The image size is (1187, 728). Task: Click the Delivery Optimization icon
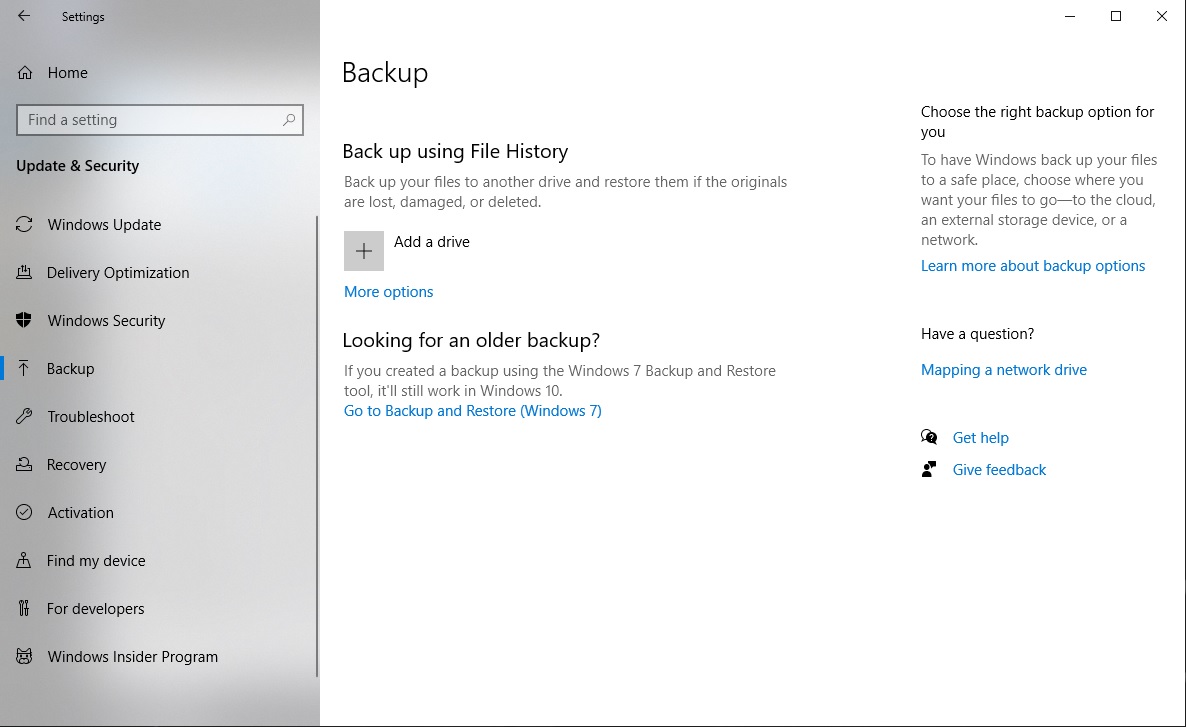coord(24,272)
